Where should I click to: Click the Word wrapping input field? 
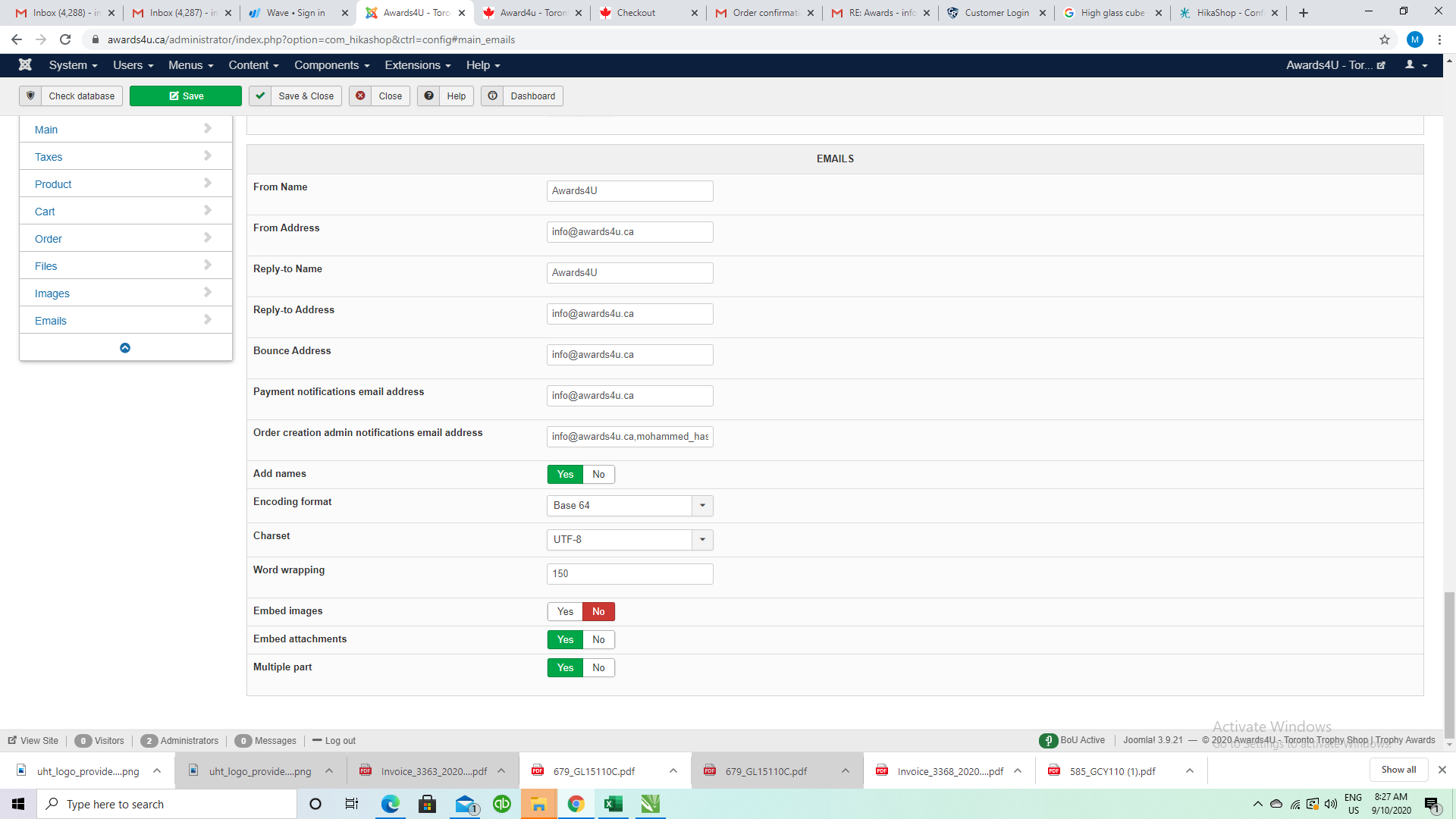629,574
